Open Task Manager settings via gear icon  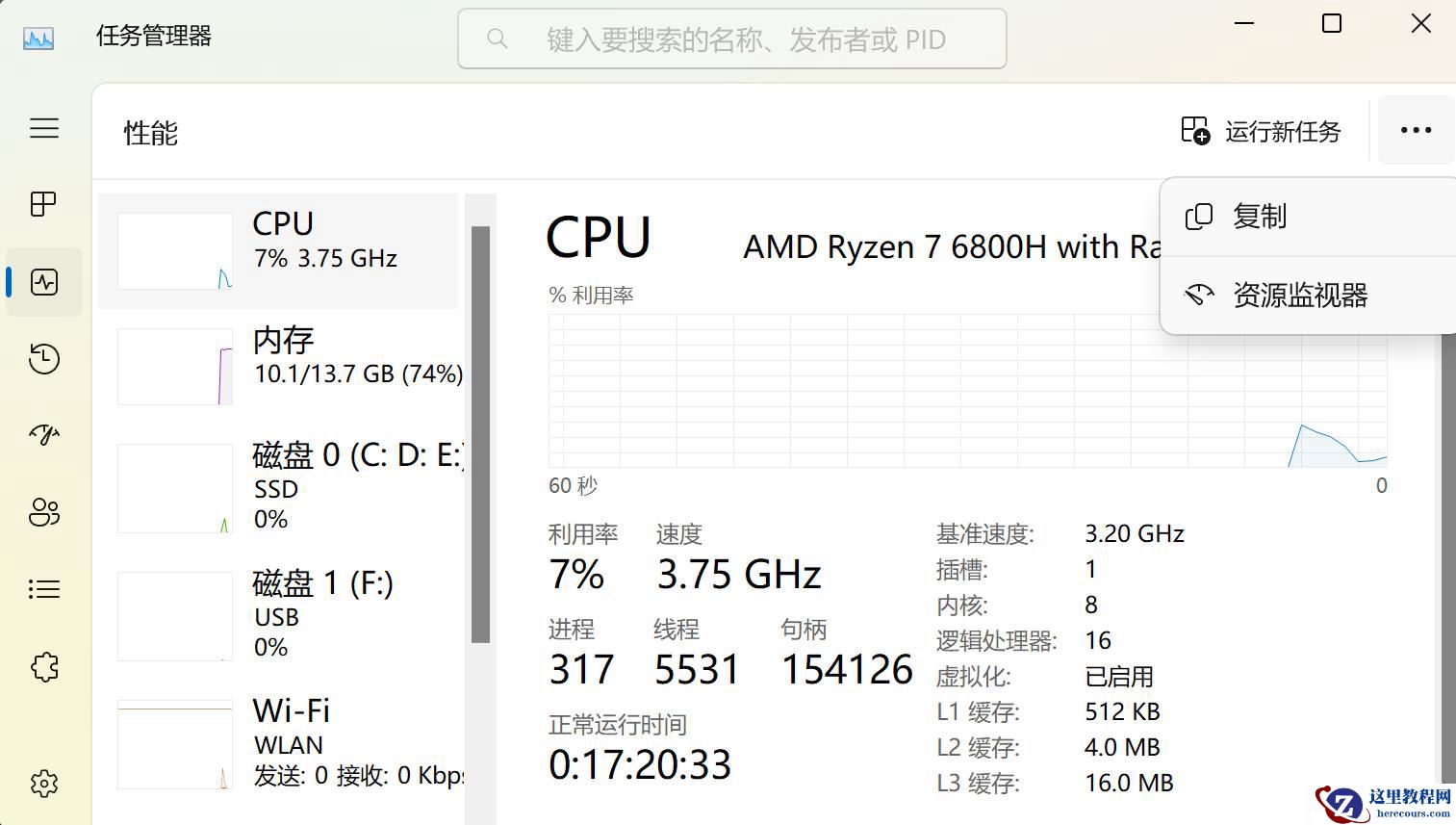[43, 784]
